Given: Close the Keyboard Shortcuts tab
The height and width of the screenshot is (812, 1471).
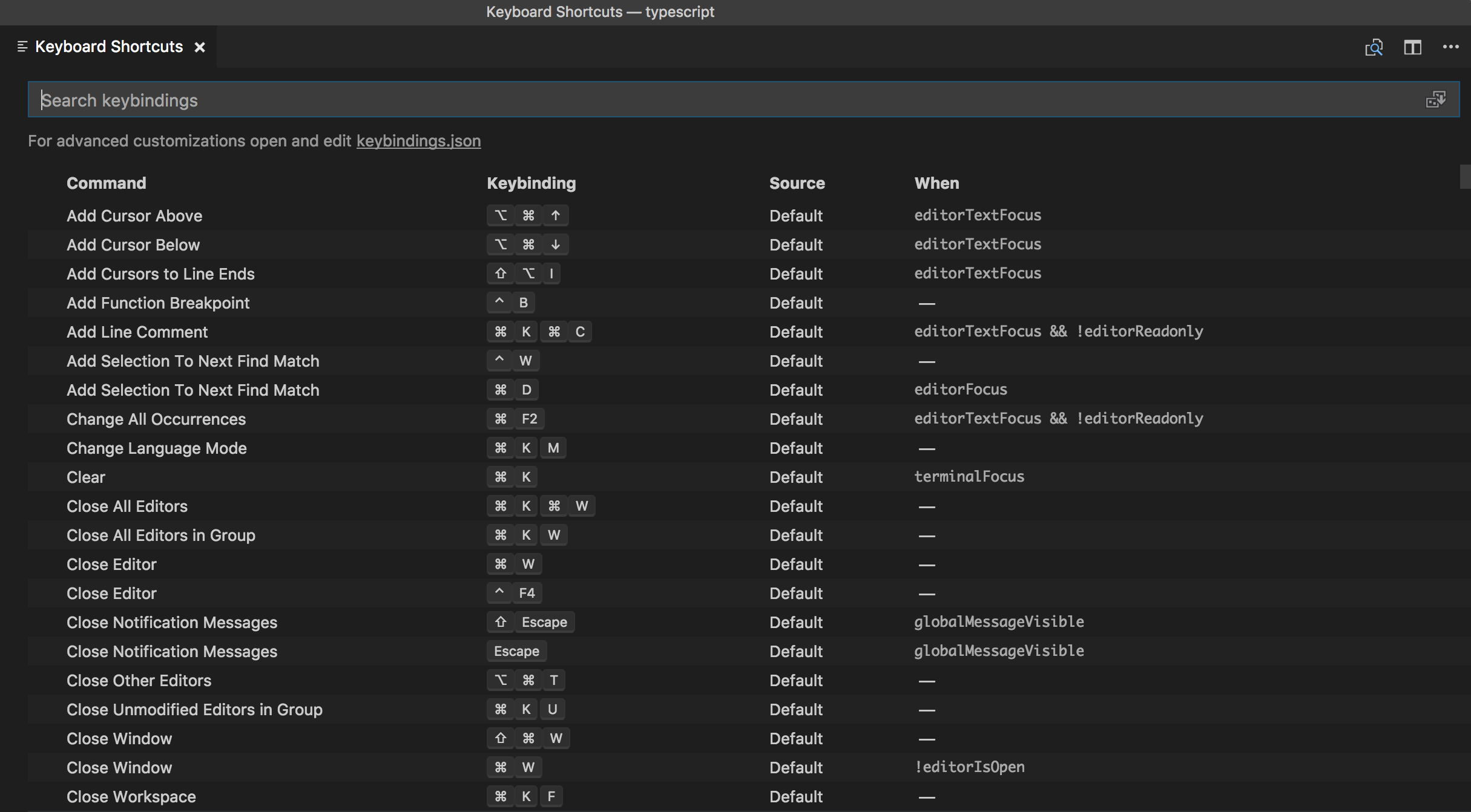Looking at the screenshot, I should pyautogui.click(x=200, y=47).
